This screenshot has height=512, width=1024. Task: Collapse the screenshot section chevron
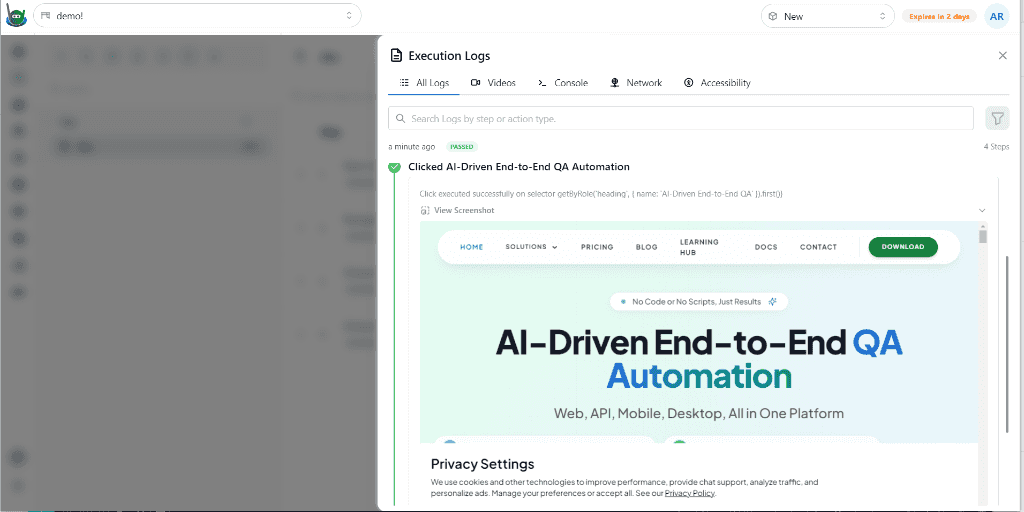tap(982, 210)
